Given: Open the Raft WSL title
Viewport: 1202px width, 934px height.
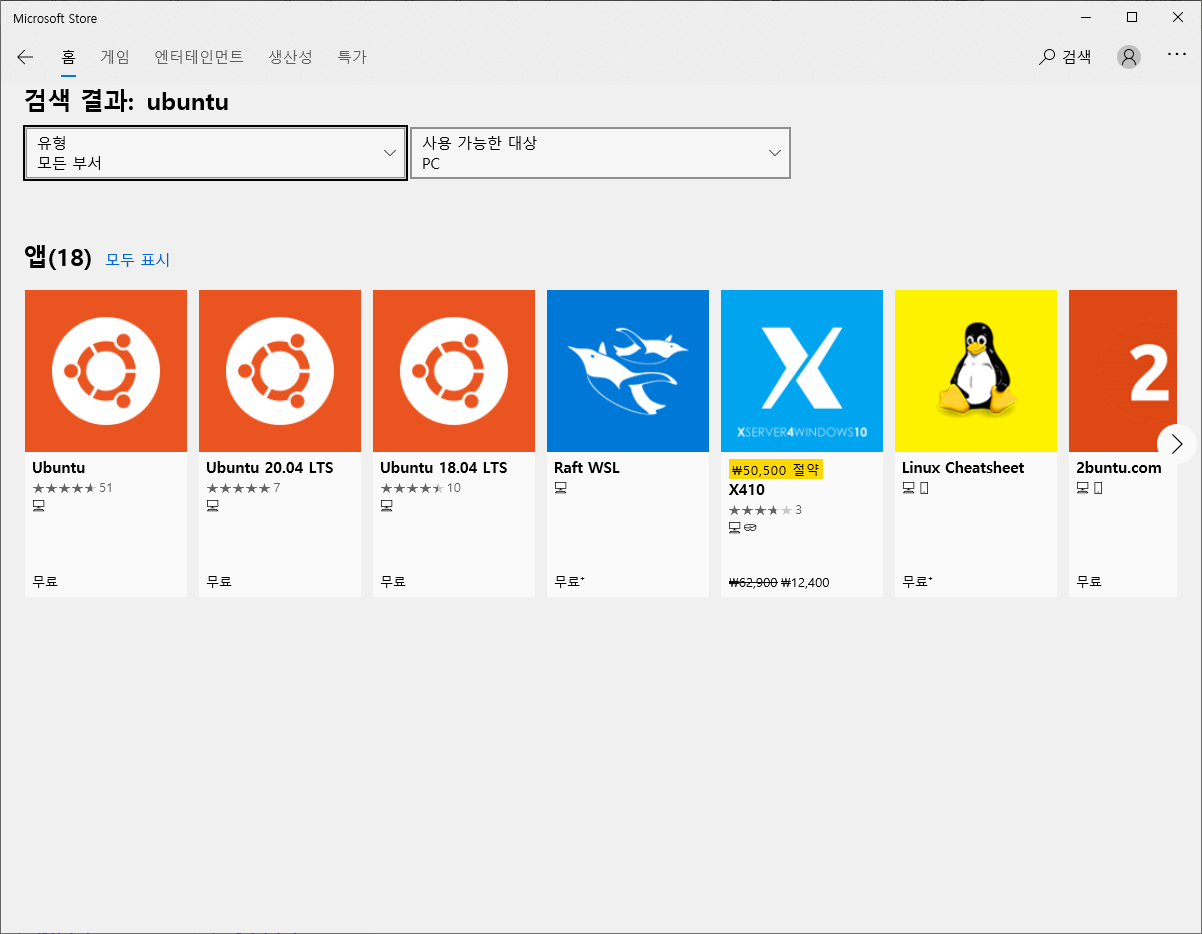Looking at the screenshot, I should click(x=587, y=467).
